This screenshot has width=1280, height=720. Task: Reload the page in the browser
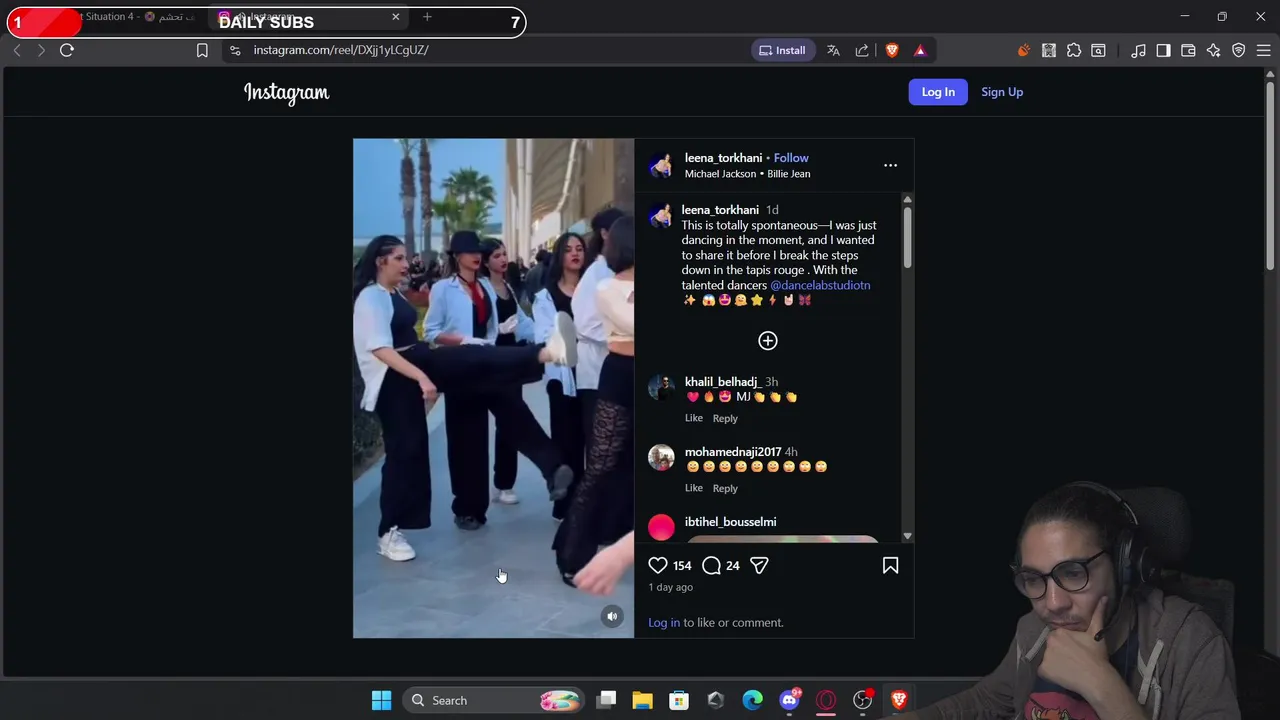click(x=67, y=50)
